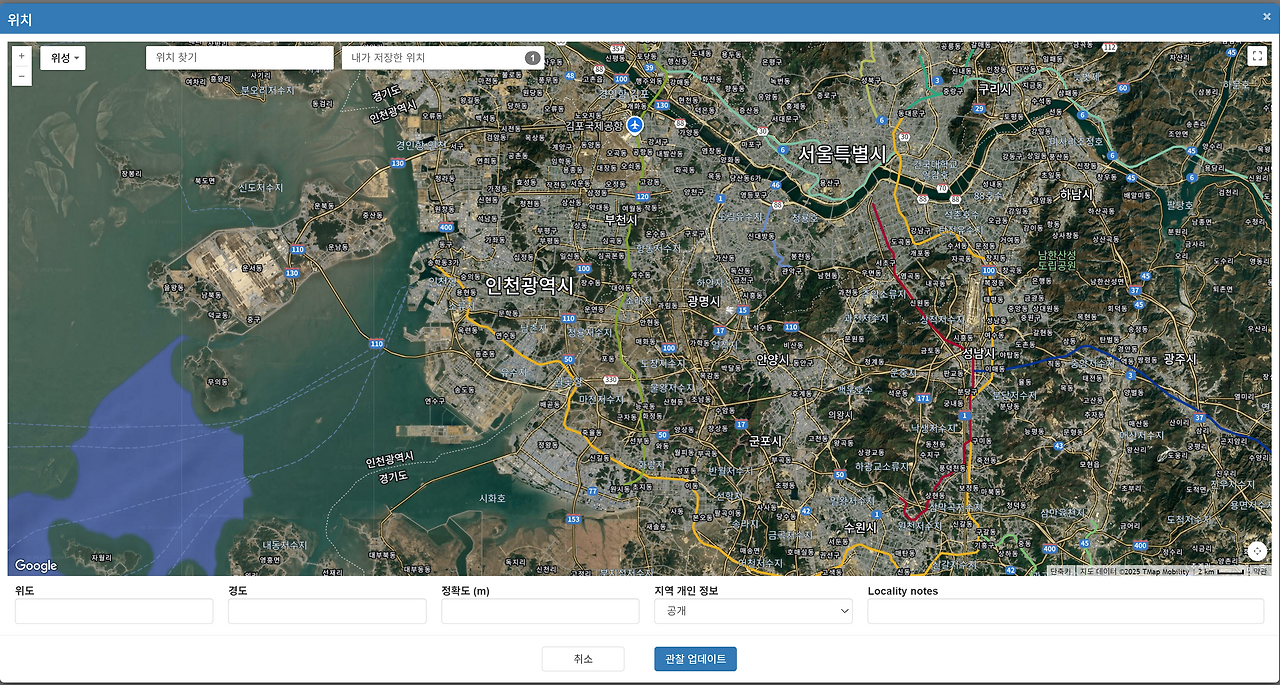Click the 성남시 label on map
This screenshot has width=1280, height=685.
click(x=978, y=353)
